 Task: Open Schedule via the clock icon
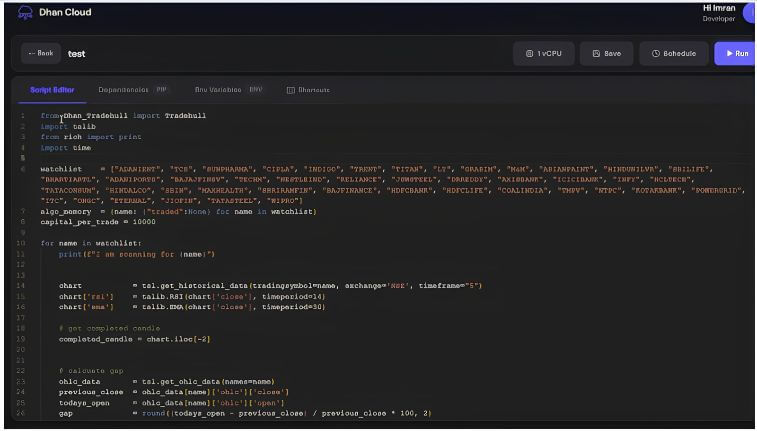pos(656,54)
